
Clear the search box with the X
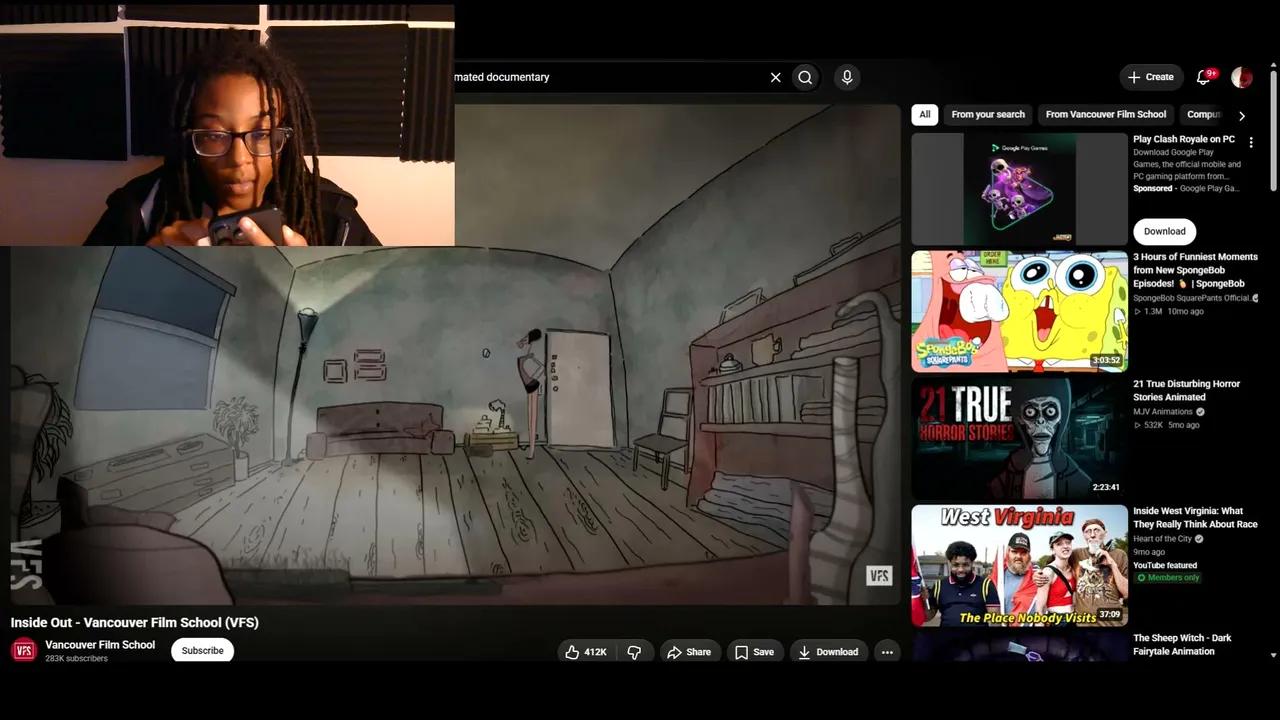775,77
